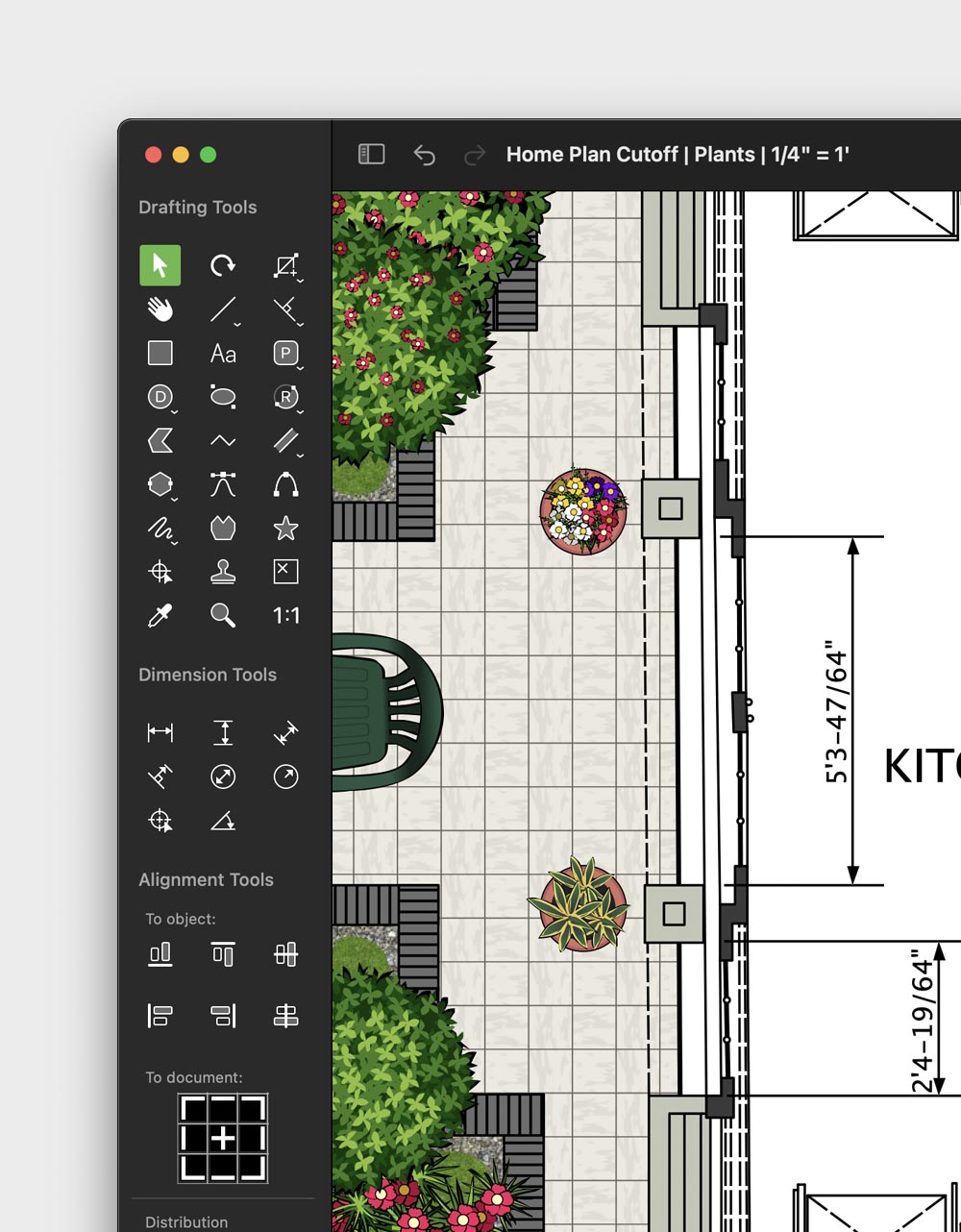Select the angle dimension tool
The height and width of the screenshot is (1232, 961).
point(223,822)
